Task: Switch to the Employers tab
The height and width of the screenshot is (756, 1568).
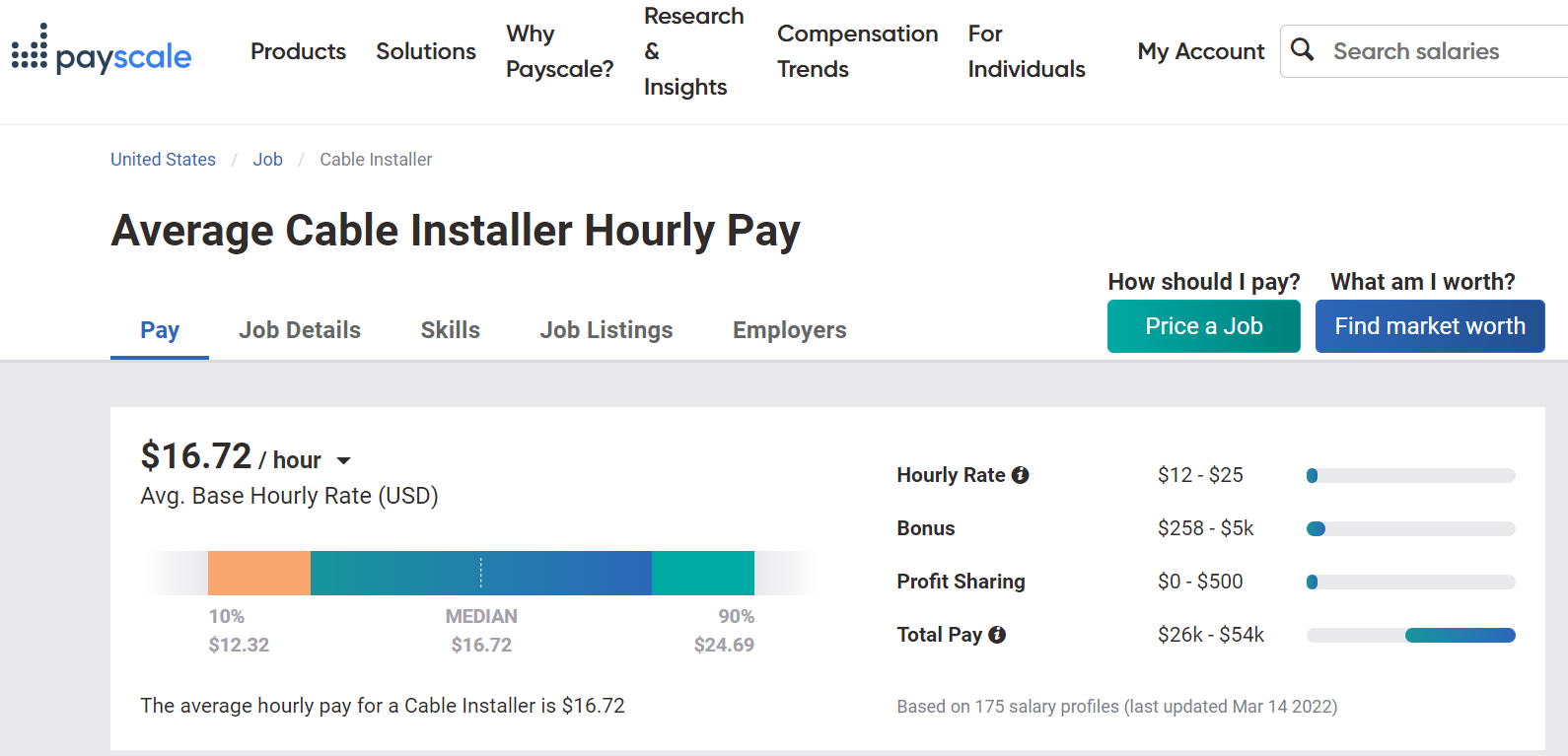Action: coord(789,330)
